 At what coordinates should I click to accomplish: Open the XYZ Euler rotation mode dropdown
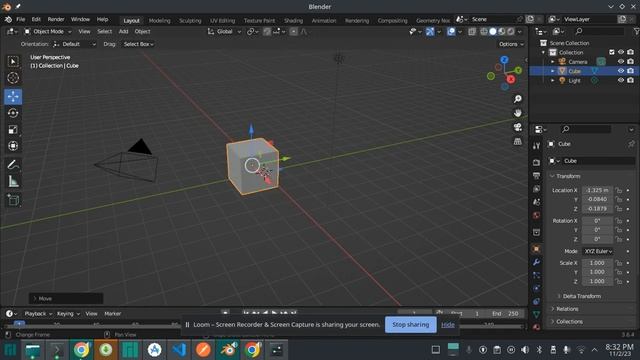tap(598, 251)
